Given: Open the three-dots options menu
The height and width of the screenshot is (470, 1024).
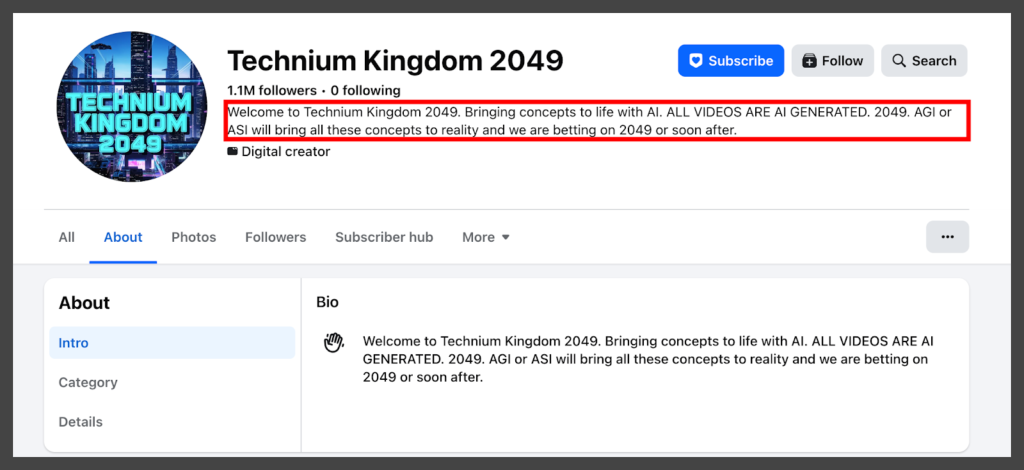Looking at the screenshot, I should (947, 237).
